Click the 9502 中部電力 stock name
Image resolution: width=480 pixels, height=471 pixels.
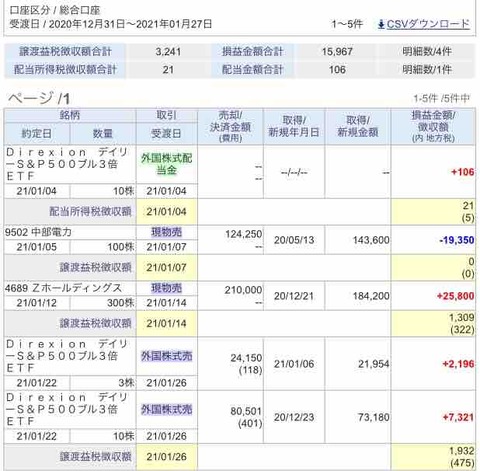coord(38,232)
